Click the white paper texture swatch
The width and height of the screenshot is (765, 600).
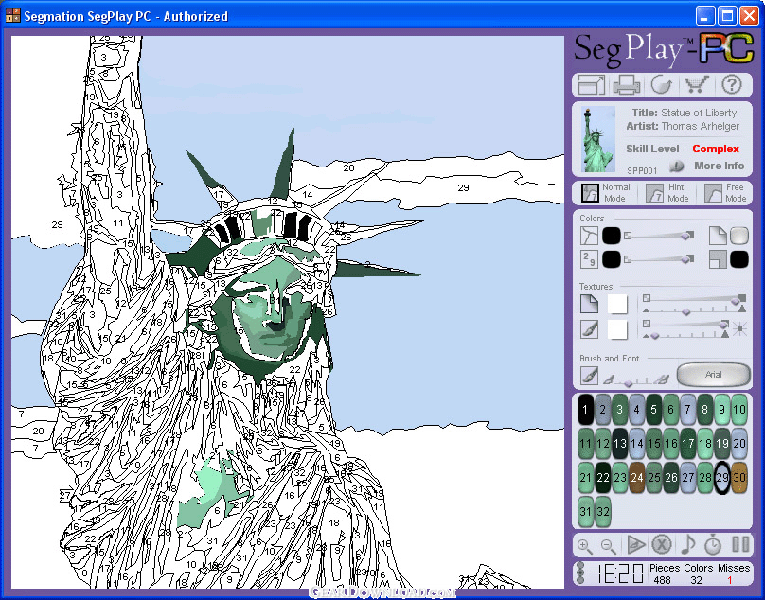tap(618, 304)
